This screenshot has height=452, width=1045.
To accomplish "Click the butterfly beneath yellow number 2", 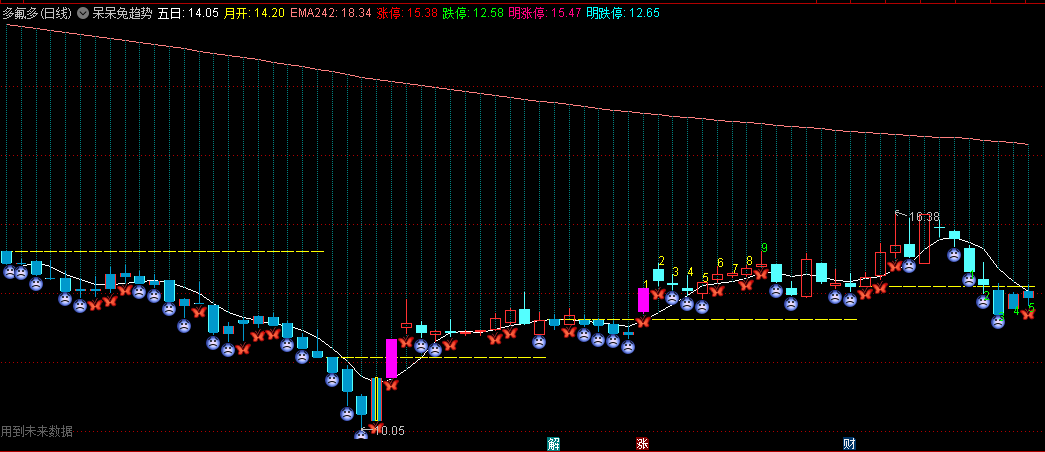I will pyautogui.click(x=658, y=294).
